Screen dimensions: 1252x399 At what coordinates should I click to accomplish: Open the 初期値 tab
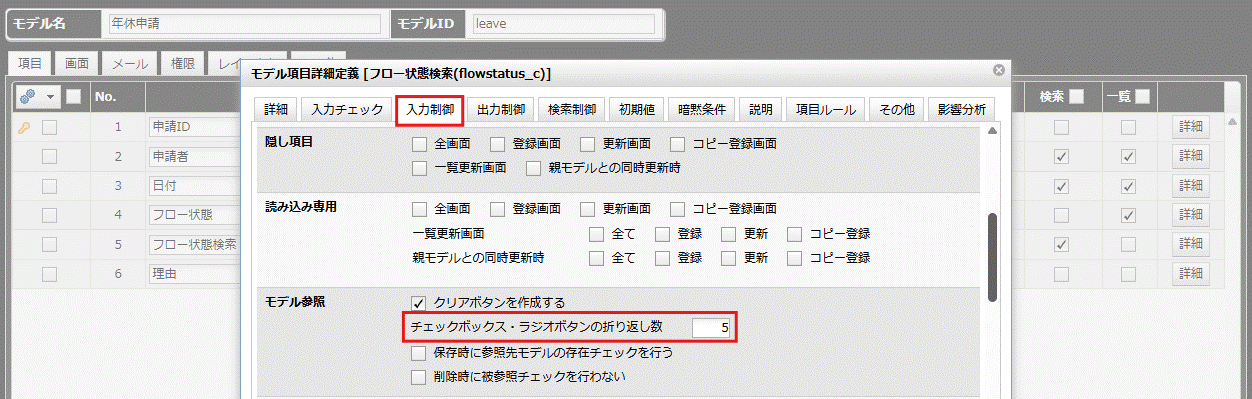[x=636, y=109]
